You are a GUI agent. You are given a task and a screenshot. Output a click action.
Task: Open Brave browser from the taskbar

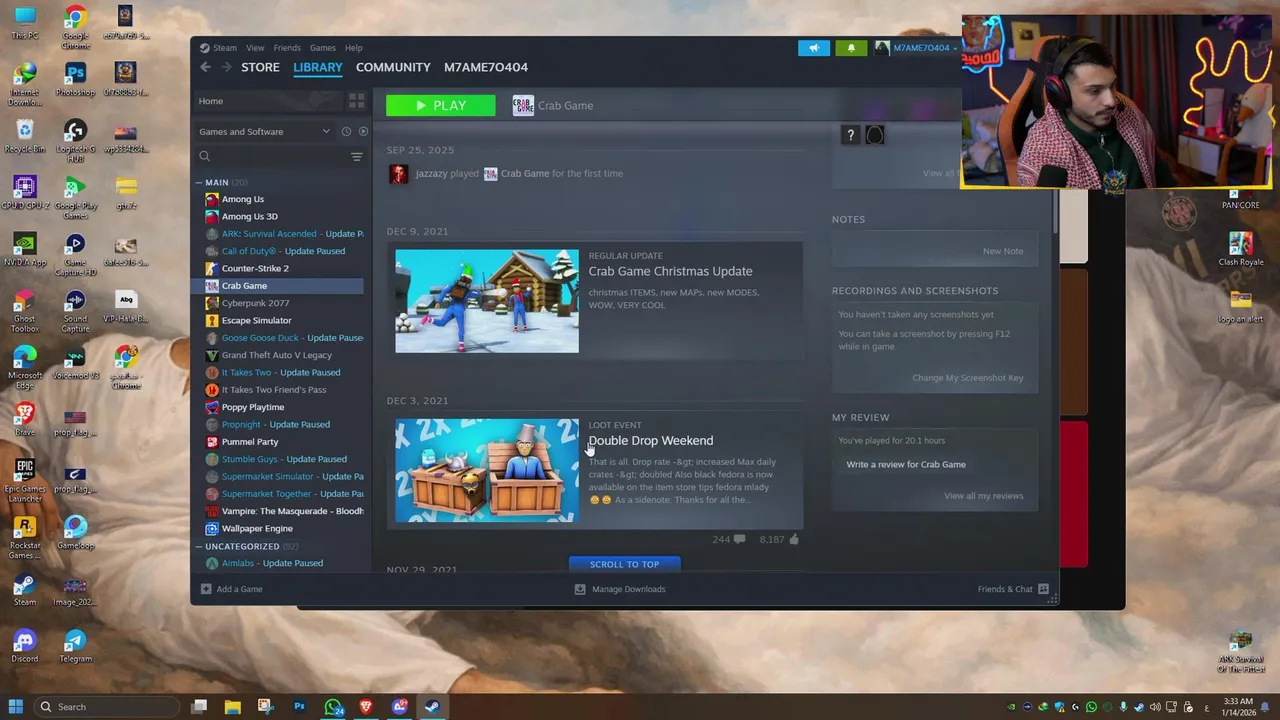(x=366, y=707)
